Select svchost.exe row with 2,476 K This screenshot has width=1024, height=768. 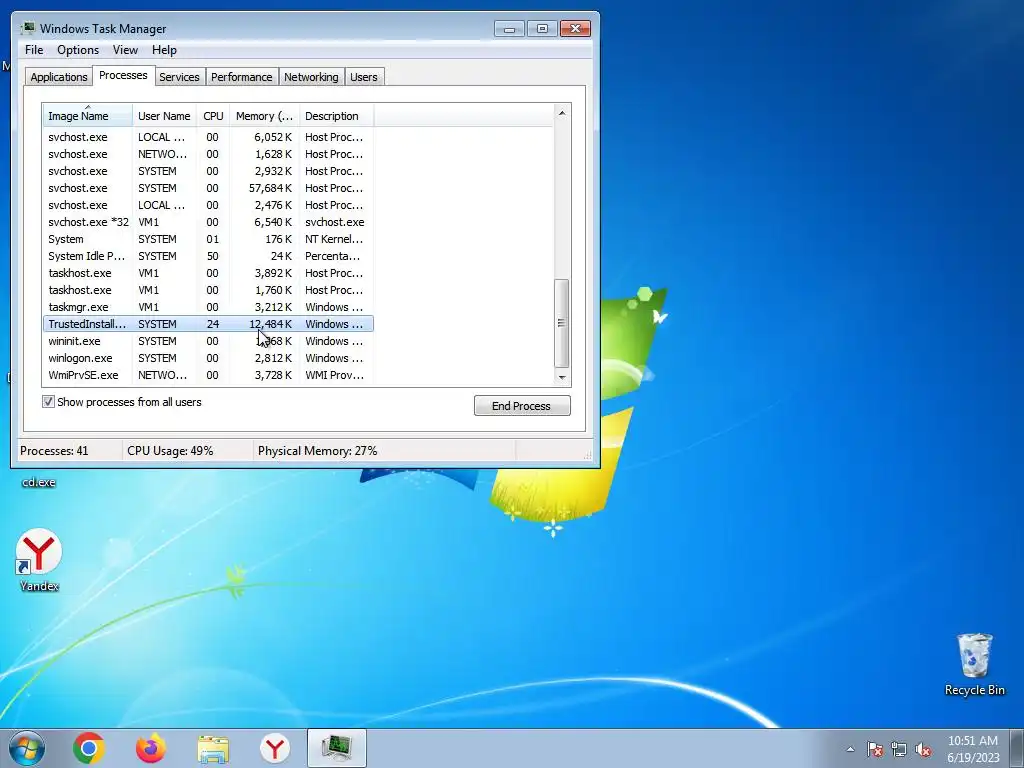click(208, 205)
